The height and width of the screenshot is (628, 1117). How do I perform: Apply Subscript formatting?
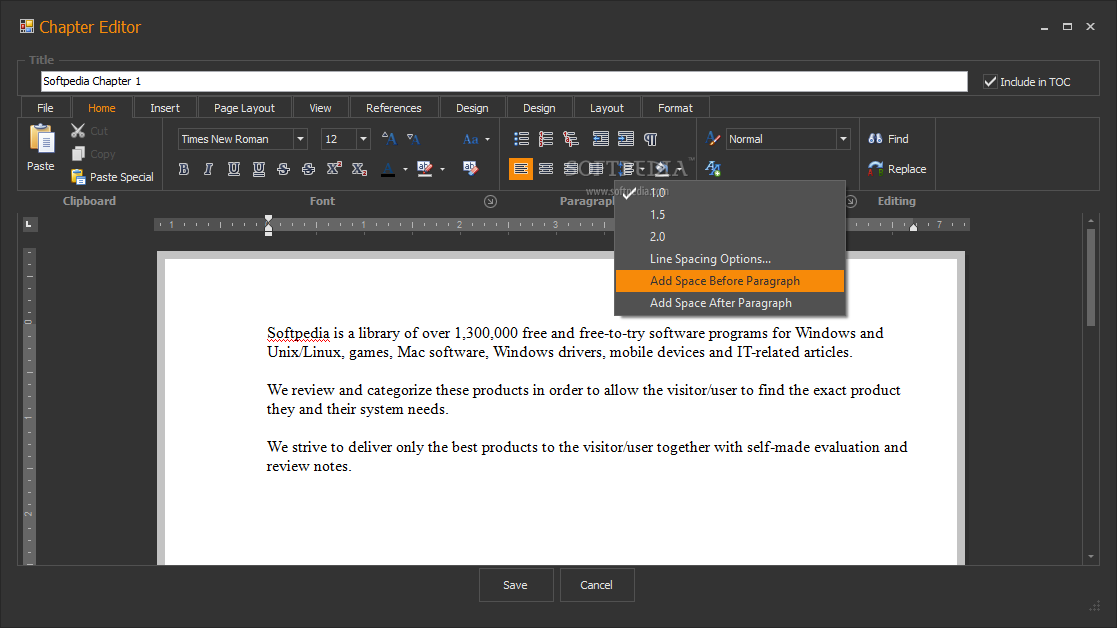point(359,169)
